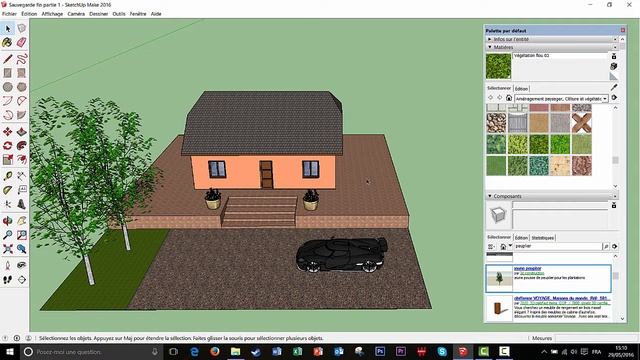Select the Zoom Window tool
The width and height of the screenshot is (640, 360).
[22, 235]
